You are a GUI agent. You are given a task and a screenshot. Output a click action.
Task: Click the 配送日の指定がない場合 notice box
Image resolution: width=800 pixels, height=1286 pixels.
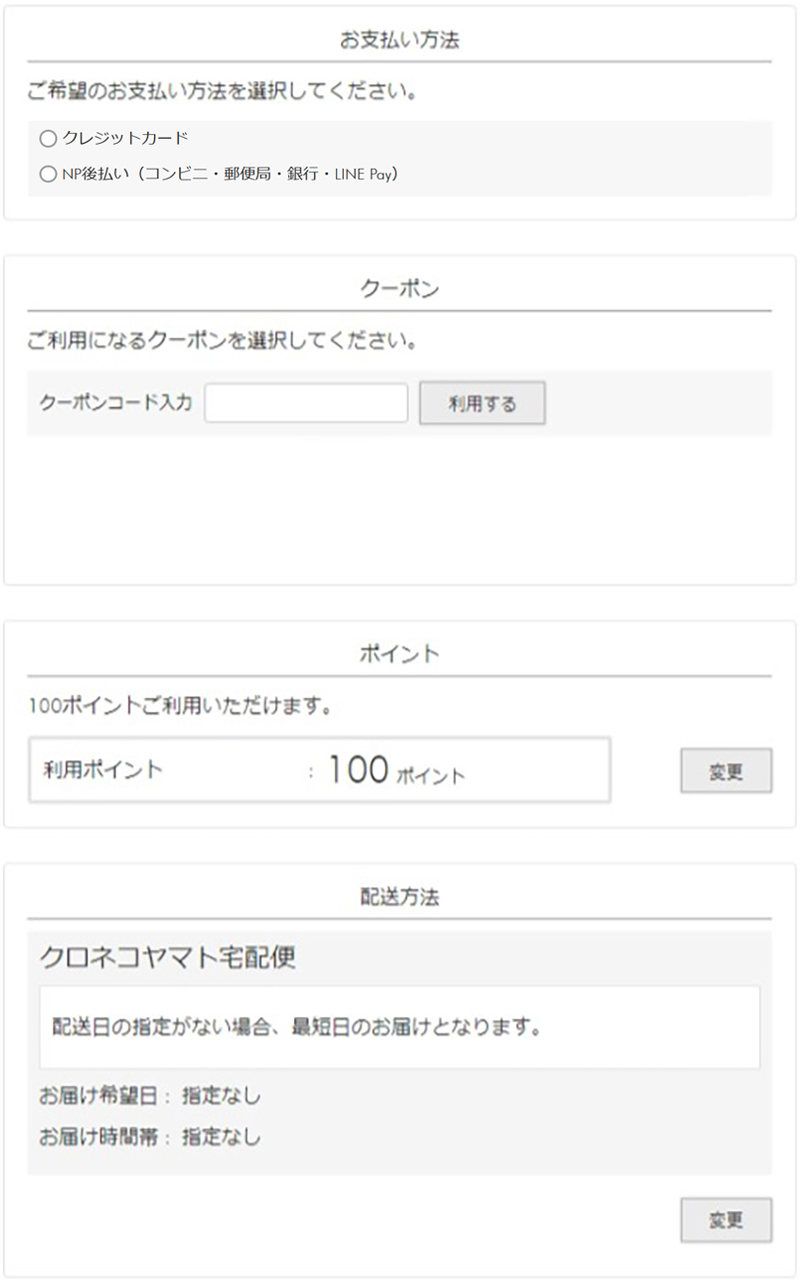[x=399, y=1027]
